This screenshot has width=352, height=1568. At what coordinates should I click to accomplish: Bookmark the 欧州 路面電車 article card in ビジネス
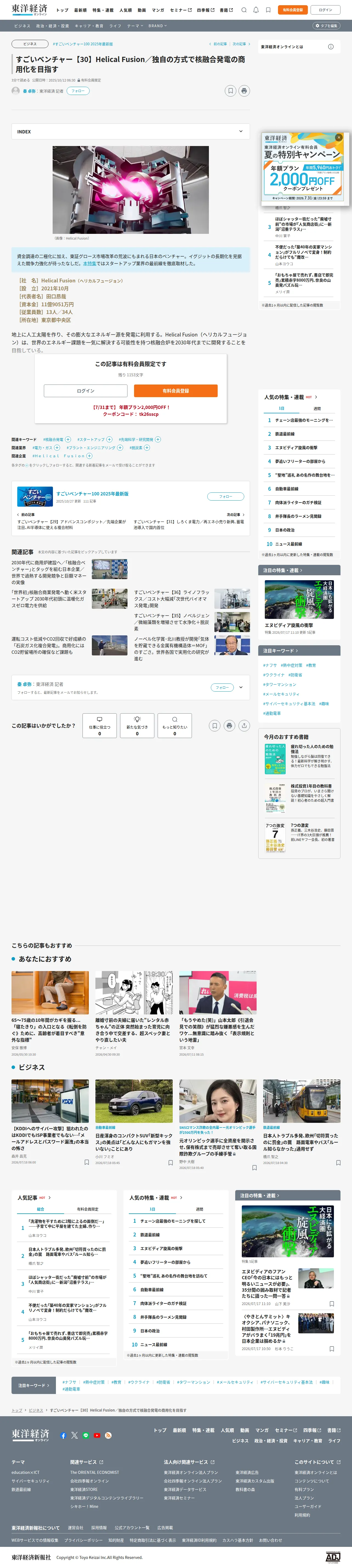pyautogui.click(x=338, y=1162)
